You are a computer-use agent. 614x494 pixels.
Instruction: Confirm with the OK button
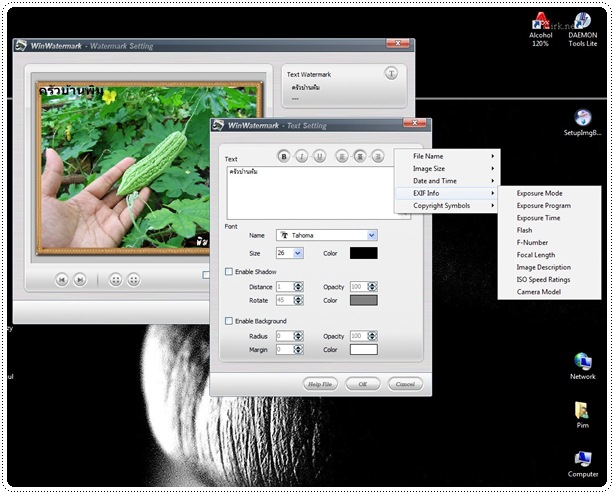[363, 384]
